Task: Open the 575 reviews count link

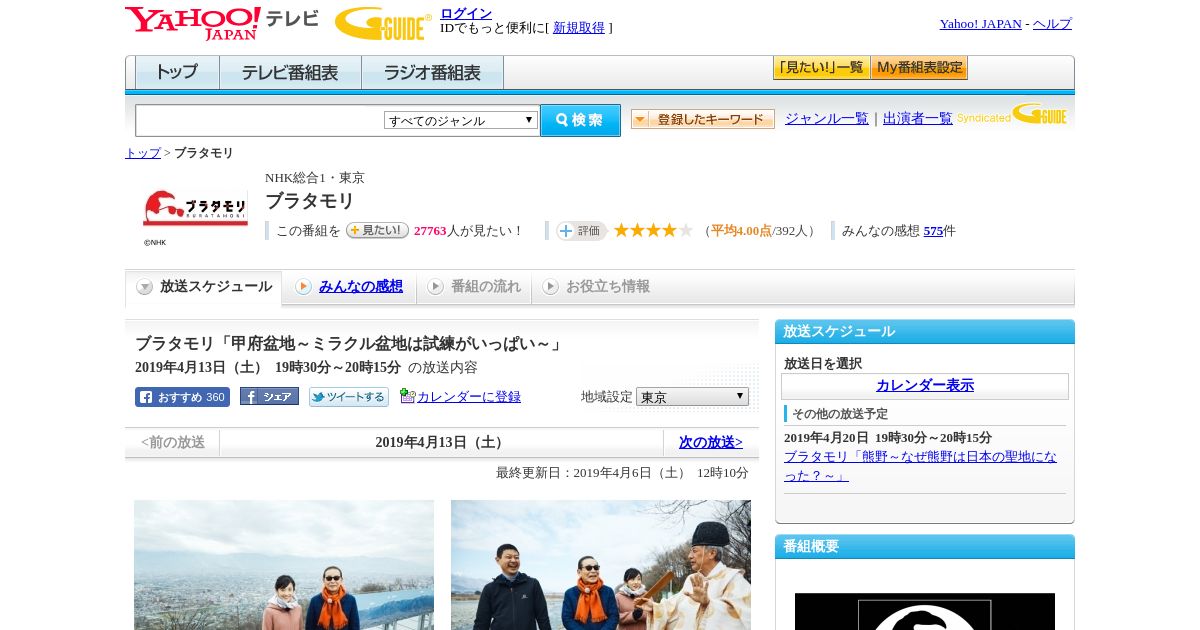Action: pyautogui.click(x=933, y=231)
